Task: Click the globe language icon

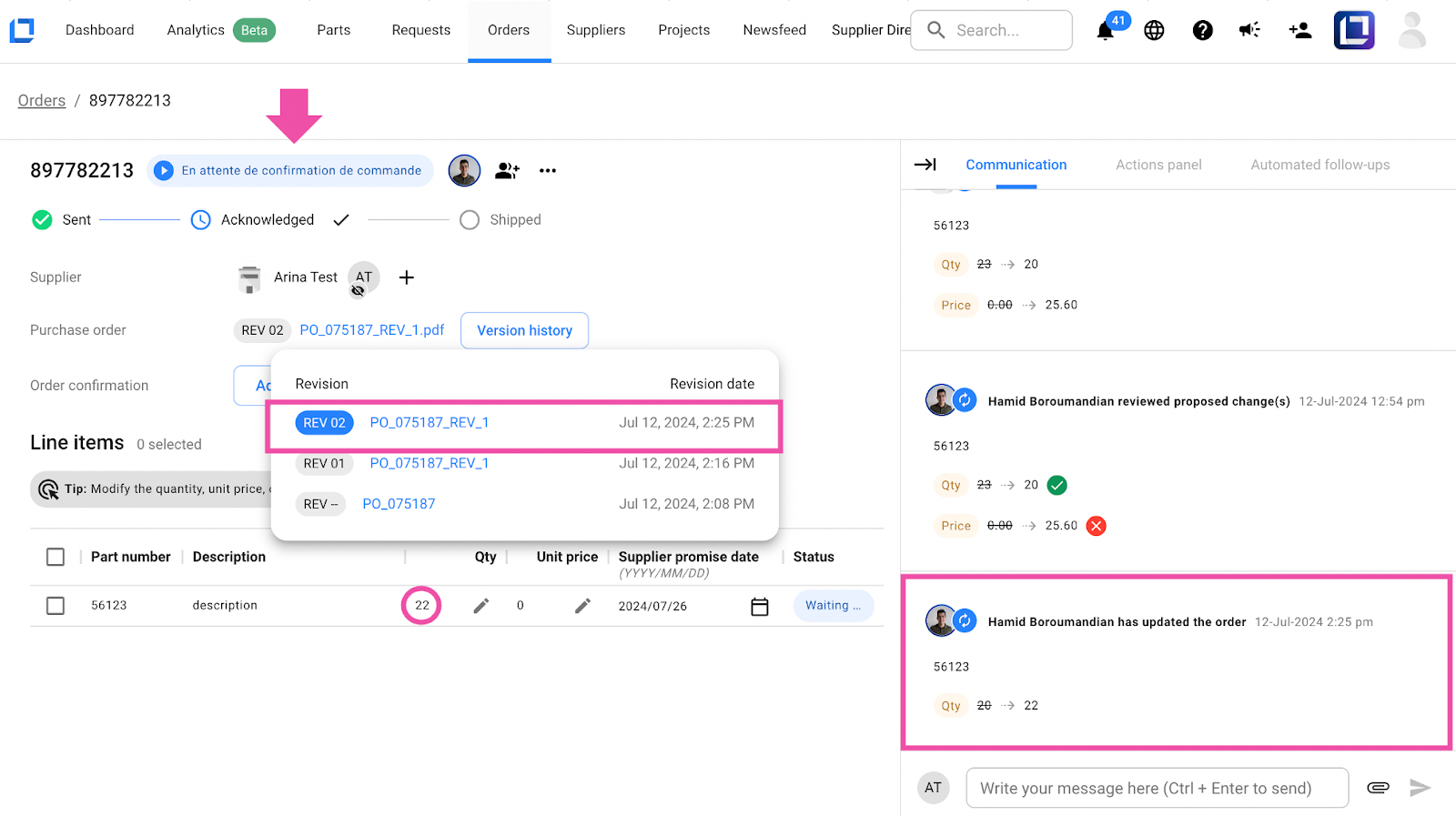Action: [1154, 31]
